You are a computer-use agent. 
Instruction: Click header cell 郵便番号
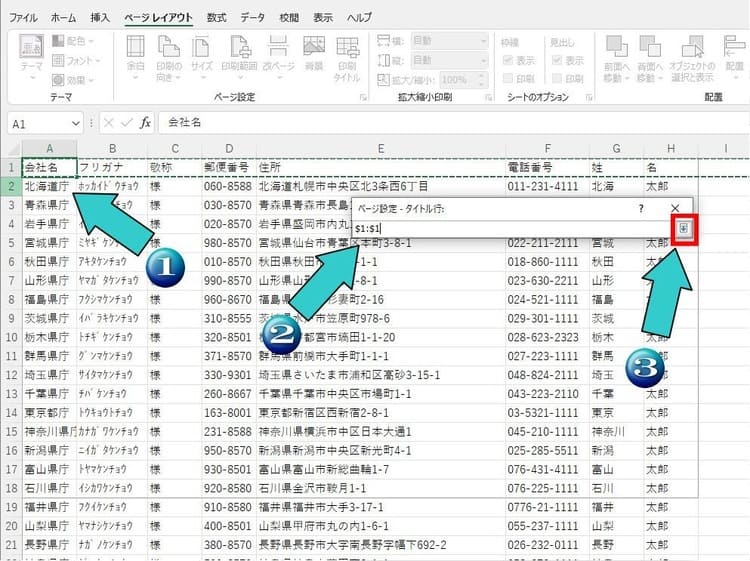pyautogui.click(x=229, y=167)
